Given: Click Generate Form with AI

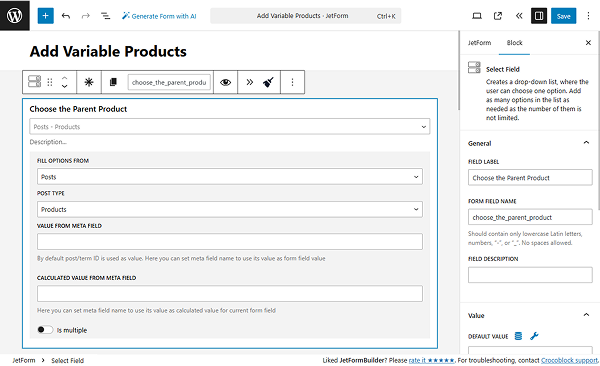Looking at the screenshot, I should [159, 16].
